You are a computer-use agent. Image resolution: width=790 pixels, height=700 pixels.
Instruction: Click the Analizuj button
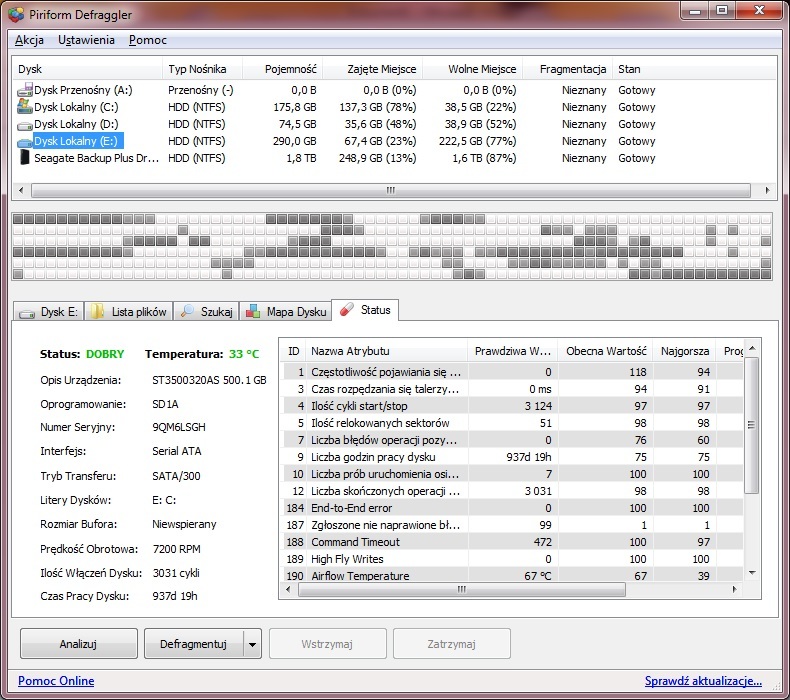point(79,644)
